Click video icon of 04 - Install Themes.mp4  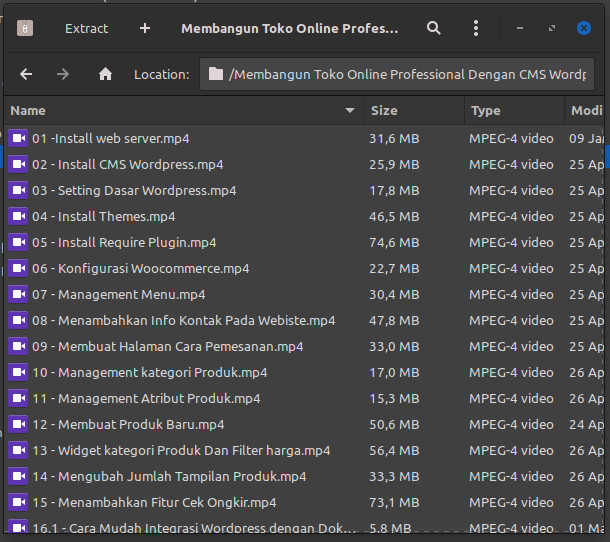[x=18, y=216]
